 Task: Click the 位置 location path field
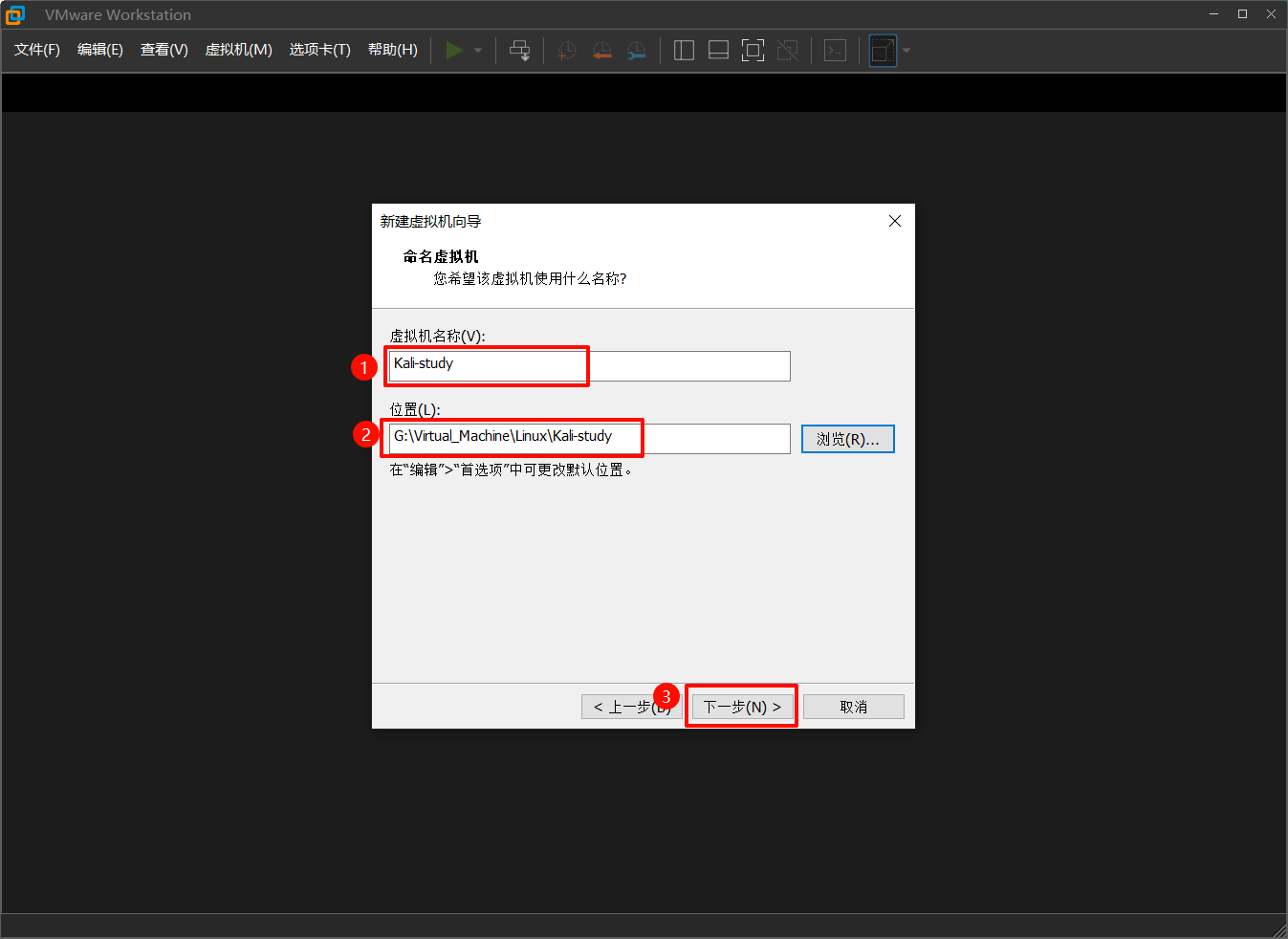589,438
